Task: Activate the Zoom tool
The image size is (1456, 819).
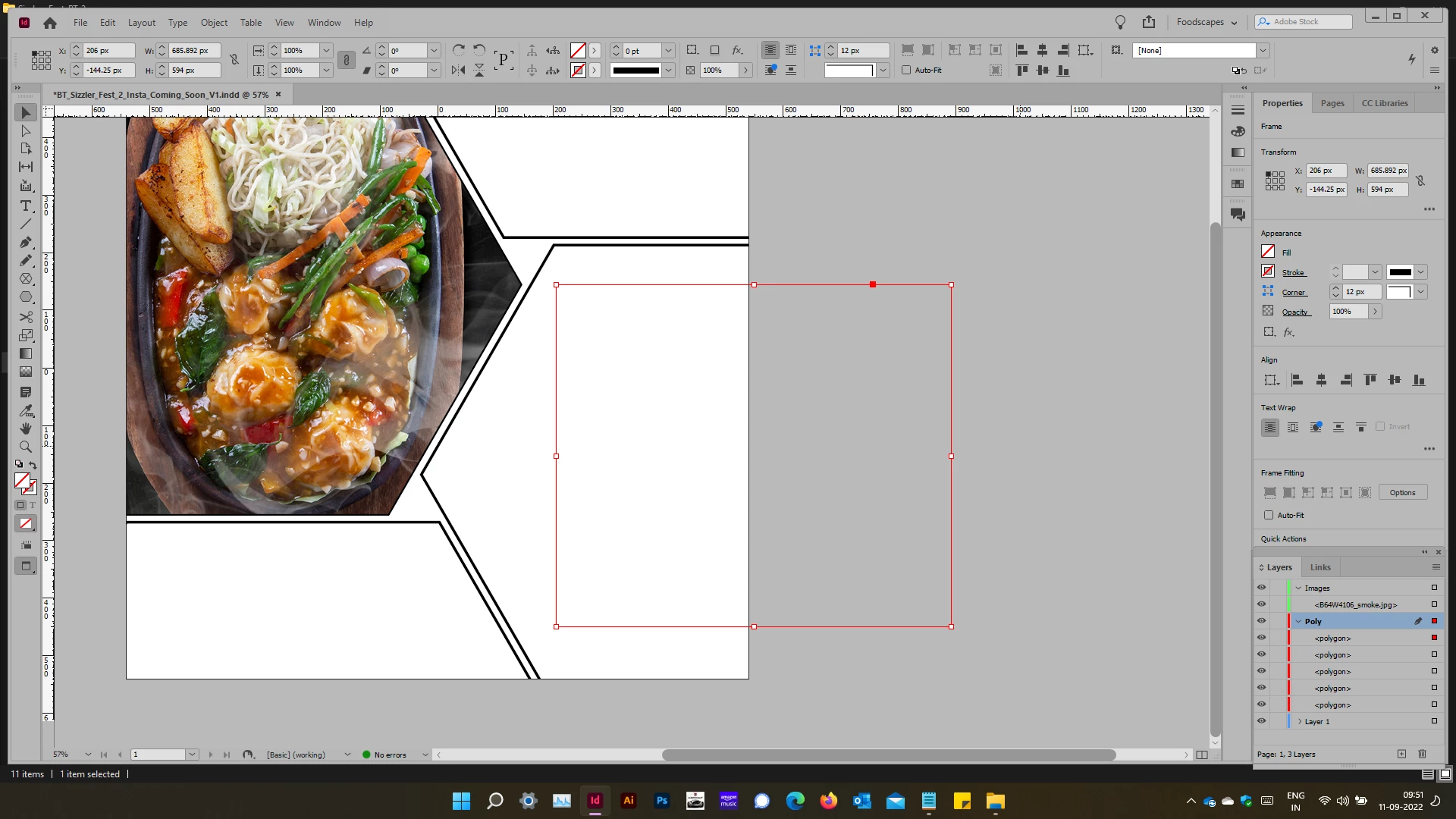Action: click(x=26, y=447)
